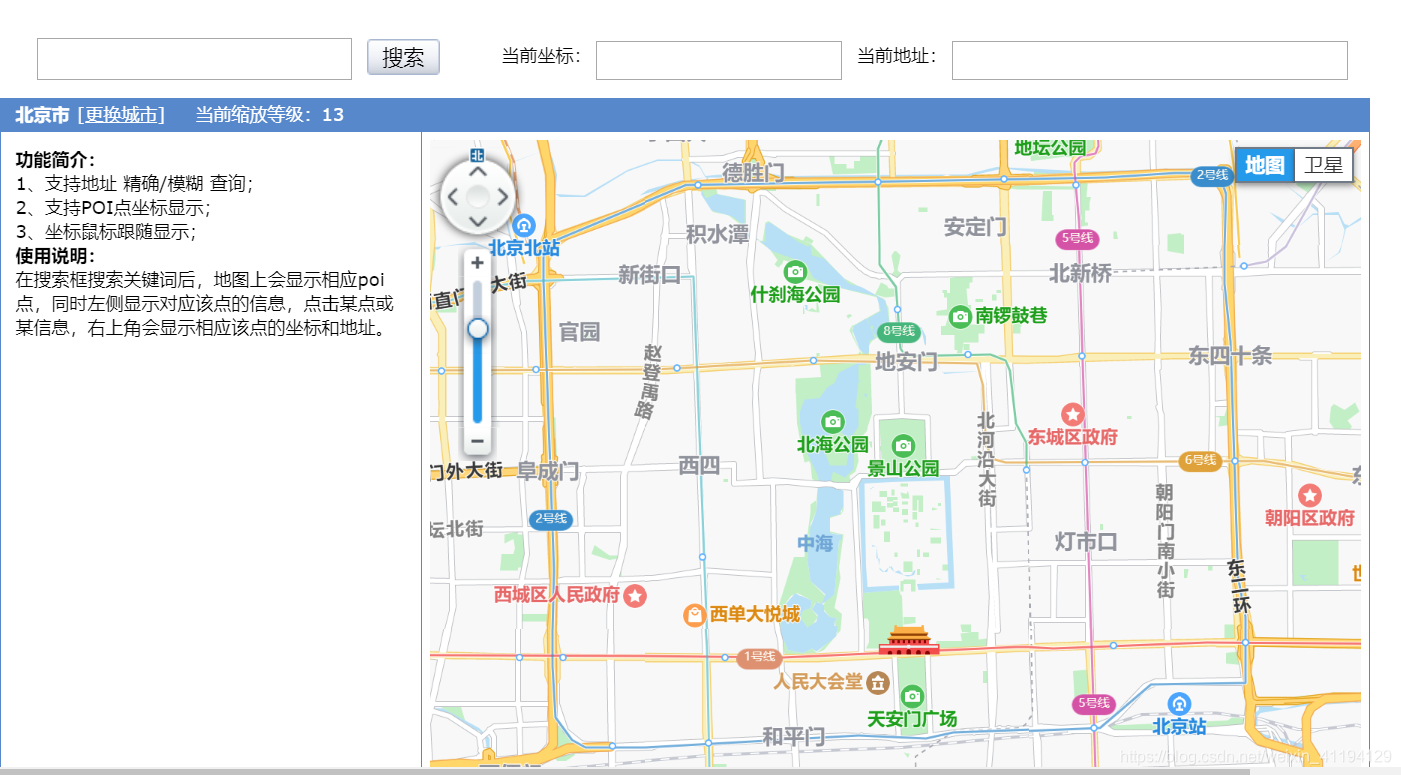Pan the map east with right arrow
1401x775 pixels.
click(503, 196)
